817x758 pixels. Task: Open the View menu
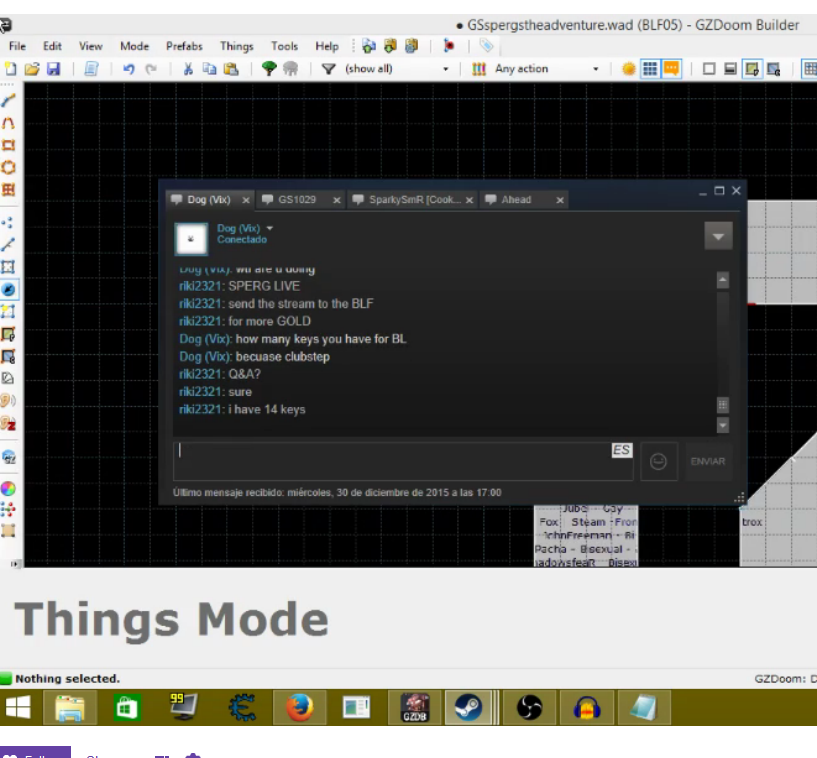point(91,46)
